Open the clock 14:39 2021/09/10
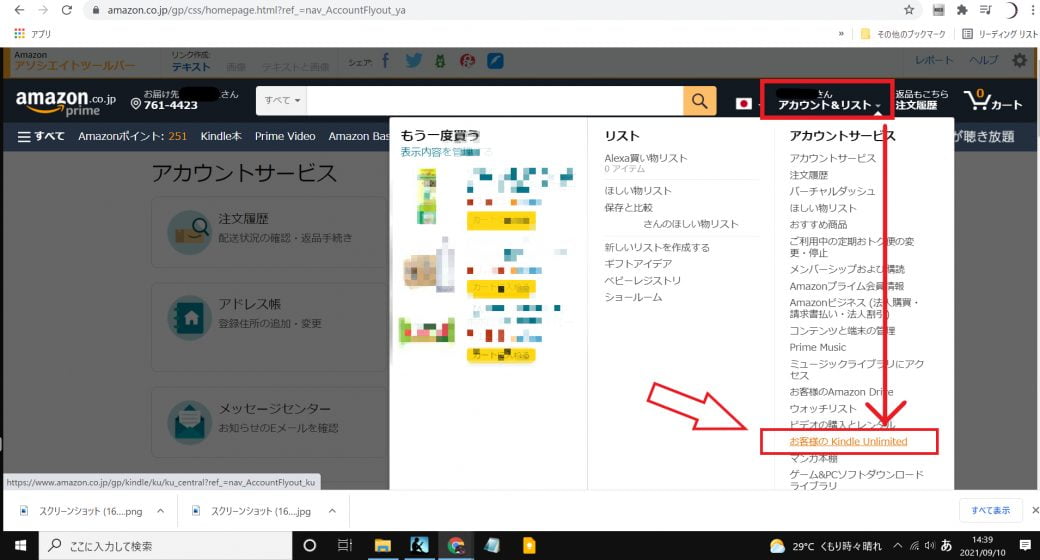The height and width of the screenshot is (560, 1040). pyautogui.click(x=983, y=545)
